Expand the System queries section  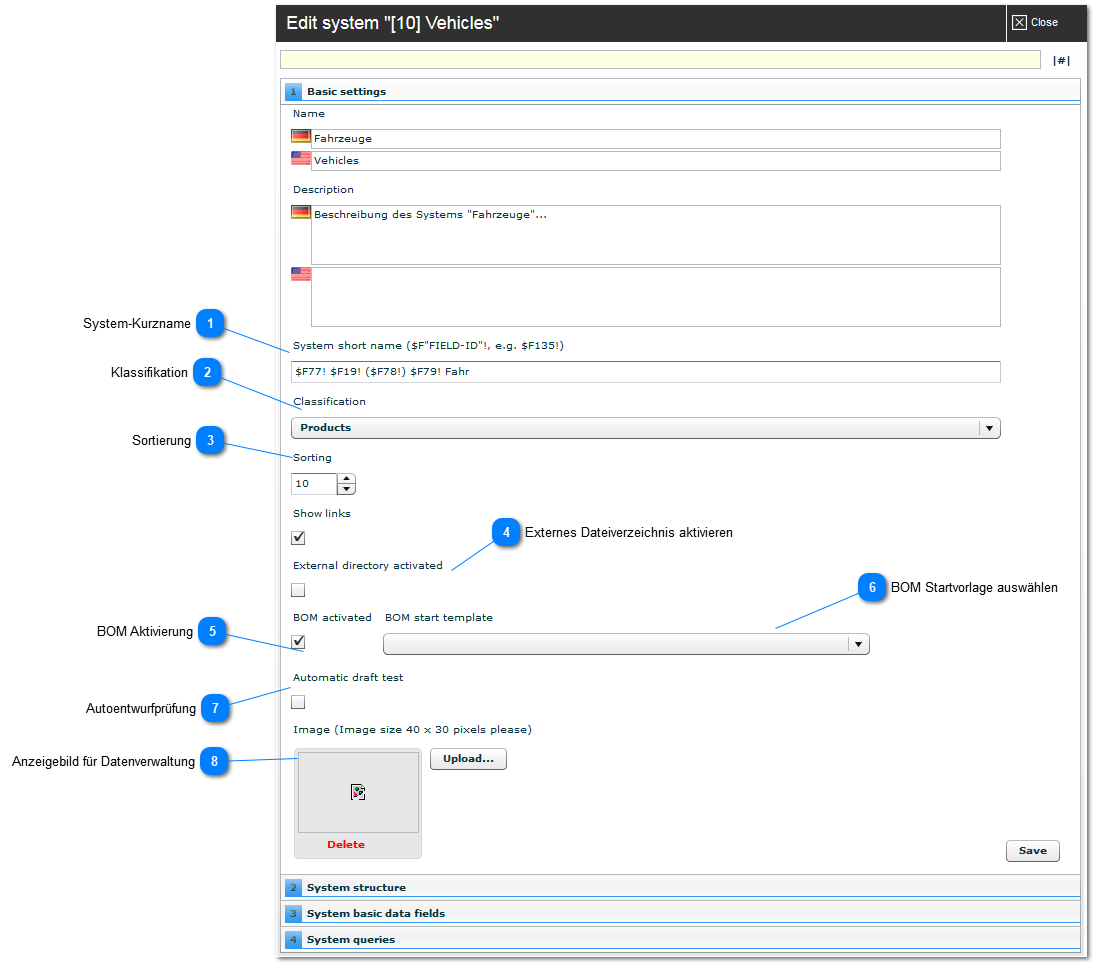tap(681, 939)
